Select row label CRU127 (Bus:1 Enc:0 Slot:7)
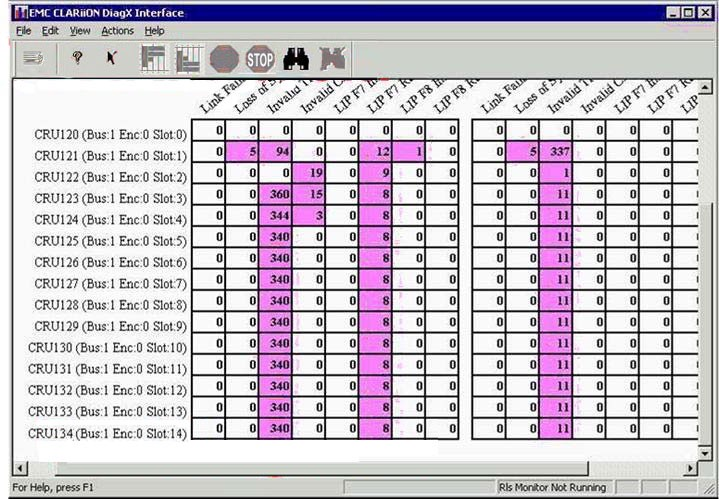The height and width of the screenshot is (499, 719). [x=111, y=284]
